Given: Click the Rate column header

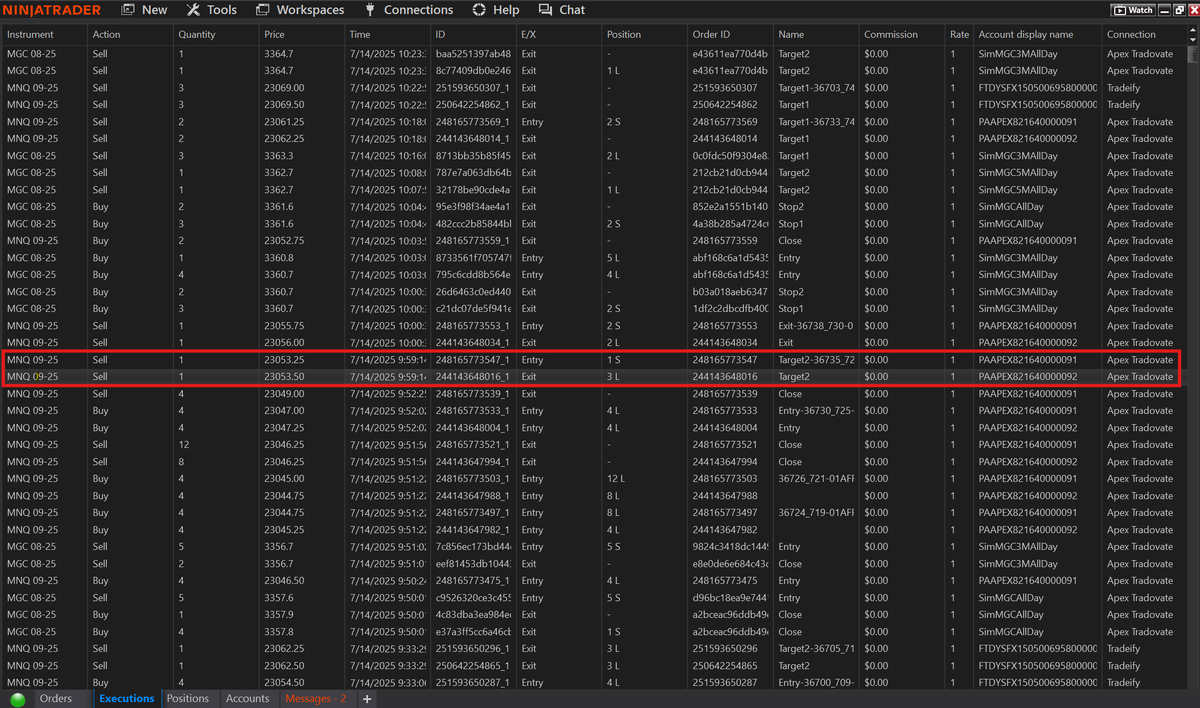Looking at the screenshot, I should (x=960, y=34).
